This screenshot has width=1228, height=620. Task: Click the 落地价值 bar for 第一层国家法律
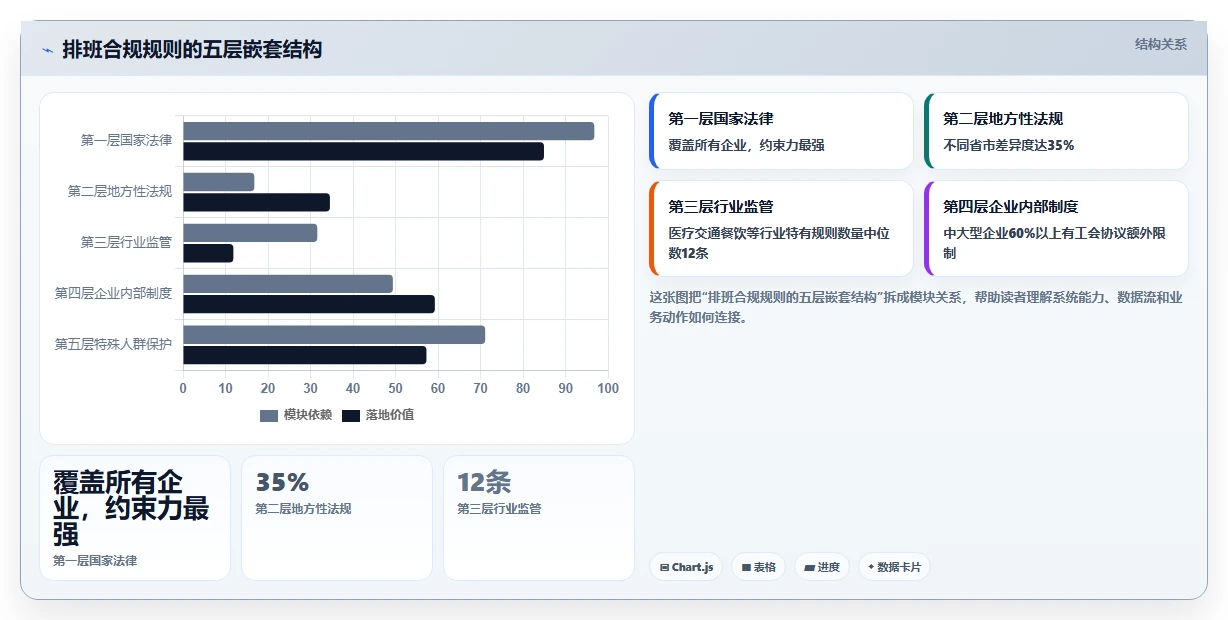[363, 151]
